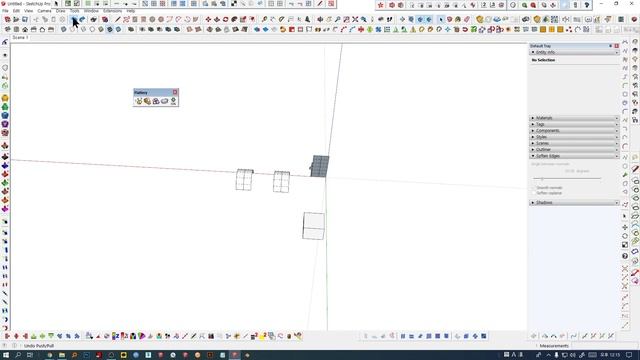Click the last icon in the Flattery toolbar

[173, 101]
